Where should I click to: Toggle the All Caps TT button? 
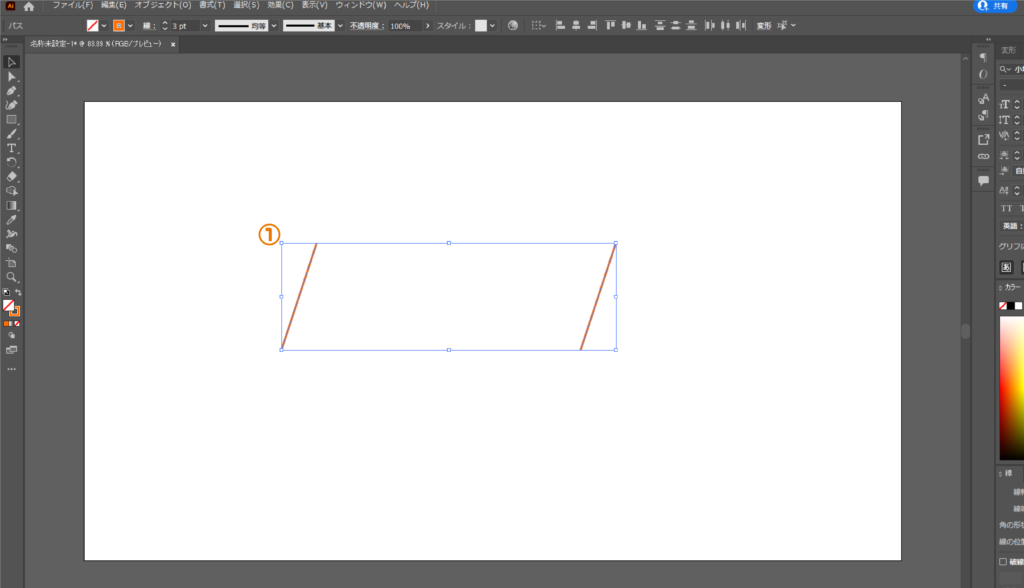pos(1006,208)
